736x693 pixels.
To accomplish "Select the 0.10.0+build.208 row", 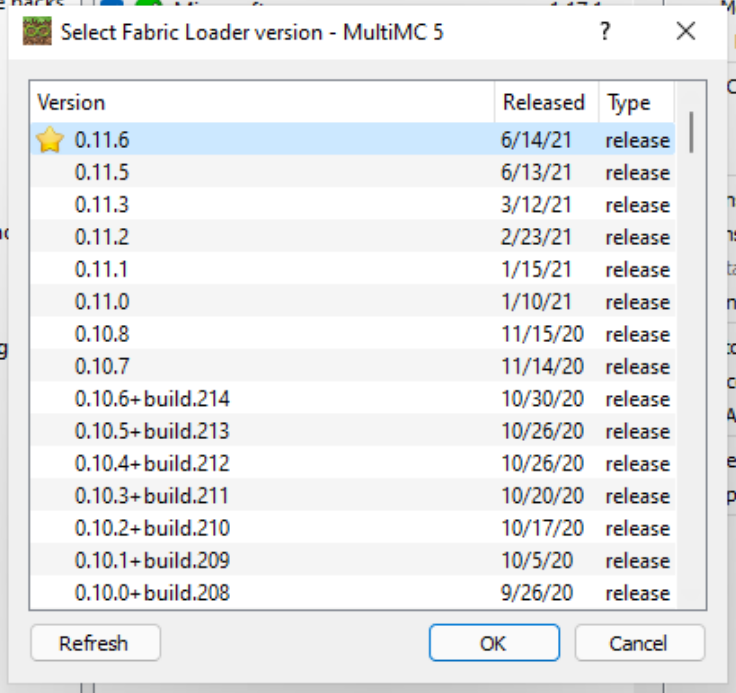I will (152, 593).
